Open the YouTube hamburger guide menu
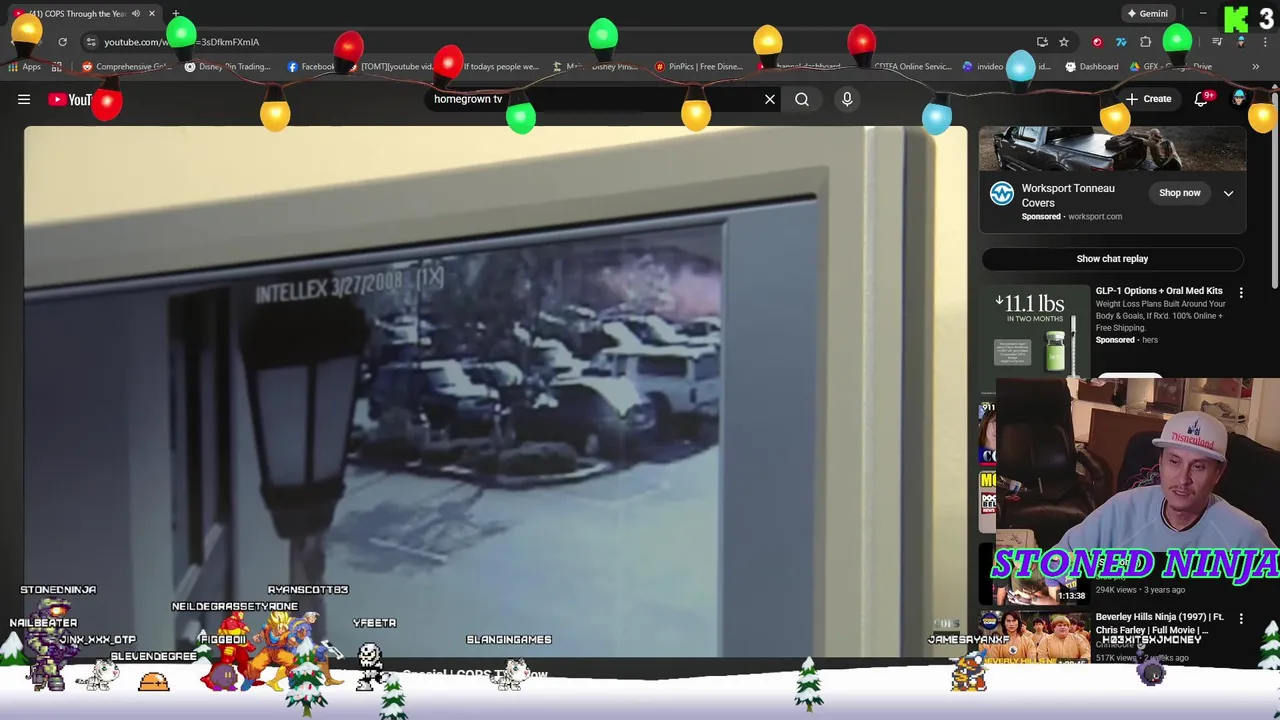The image size is (1280, 720). [x=24, y=99]
